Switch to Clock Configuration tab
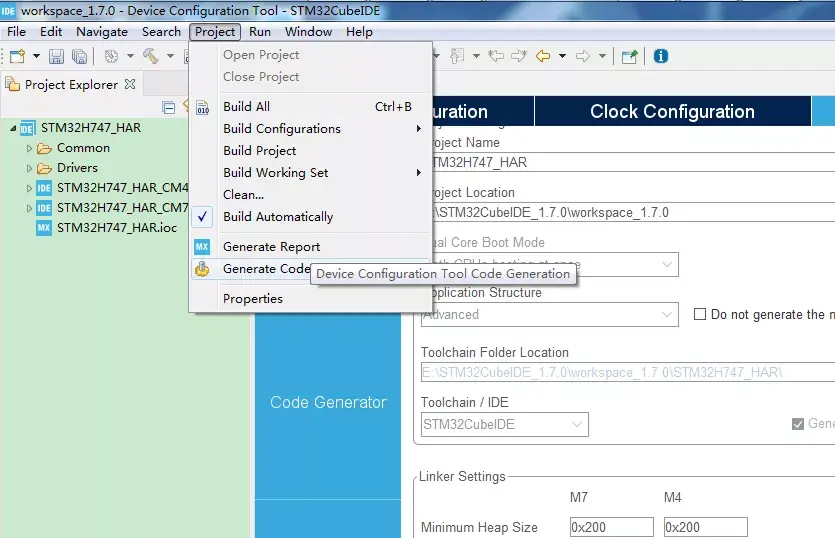The height and width of the screenshot is (538, 835). coord(673,111)
